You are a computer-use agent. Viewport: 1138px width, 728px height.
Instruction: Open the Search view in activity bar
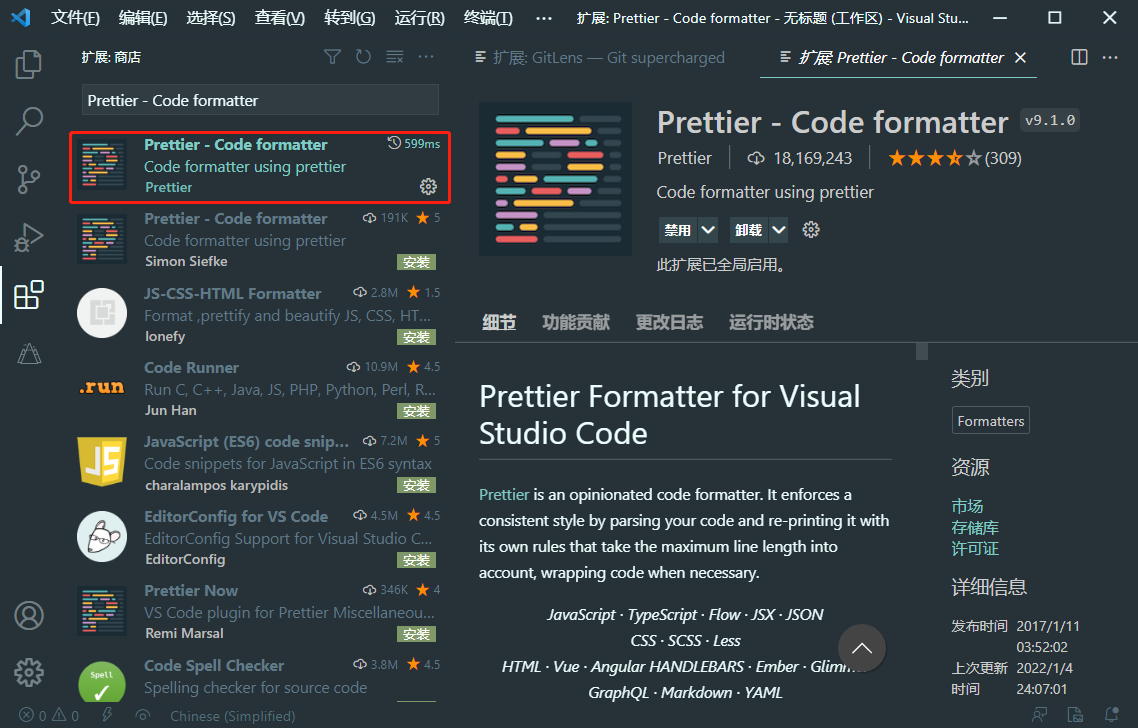click(x=28, y=121)
